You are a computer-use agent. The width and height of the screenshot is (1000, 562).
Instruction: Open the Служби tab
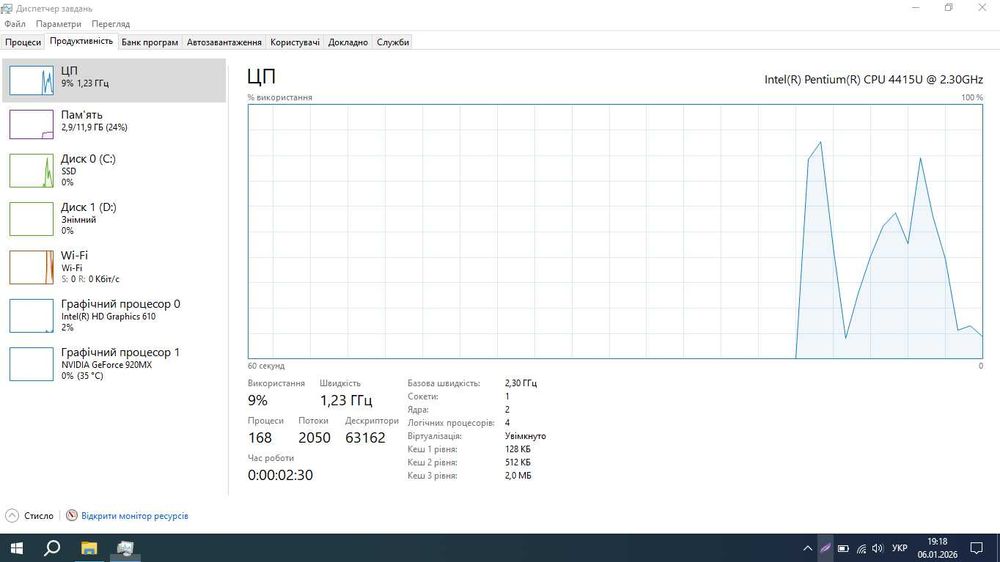click(393, 42)
